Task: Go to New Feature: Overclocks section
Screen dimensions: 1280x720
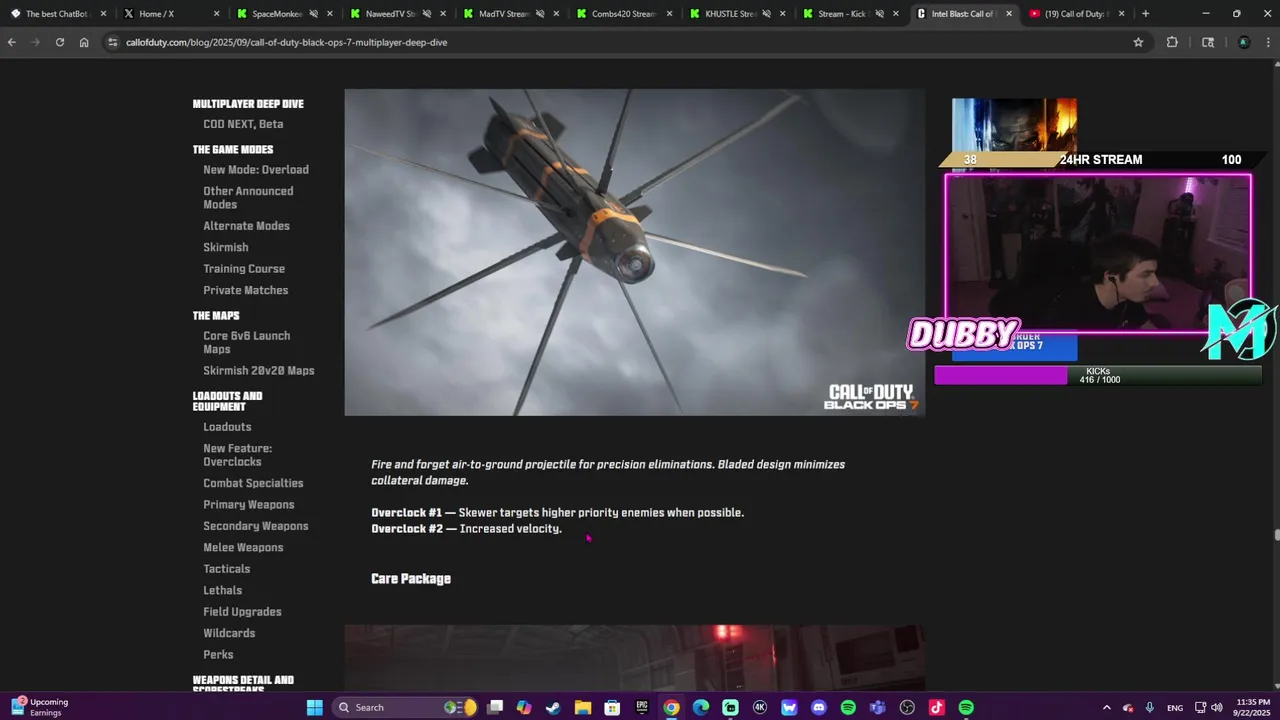Action: [237, 455]
